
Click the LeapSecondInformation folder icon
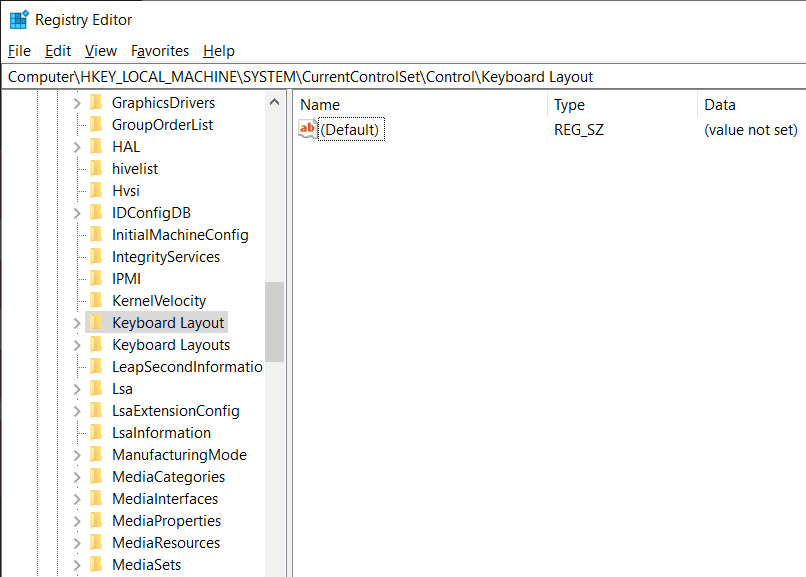[x=96, y=367]
